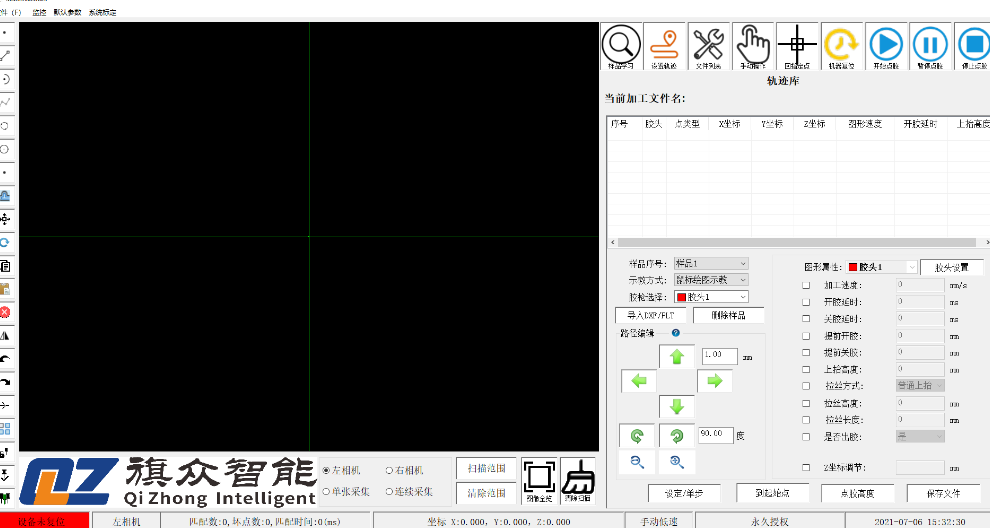Open the 默认参数 menu in menu bar
This screenshot has height=528, width=990.
(68, 12)
